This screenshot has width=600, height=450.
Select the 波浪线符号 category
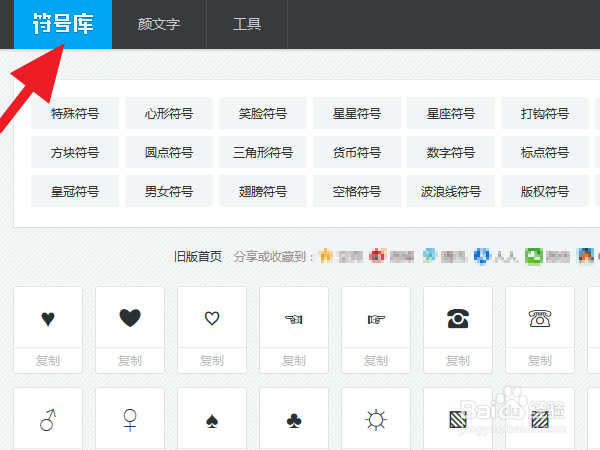point(451,191)
